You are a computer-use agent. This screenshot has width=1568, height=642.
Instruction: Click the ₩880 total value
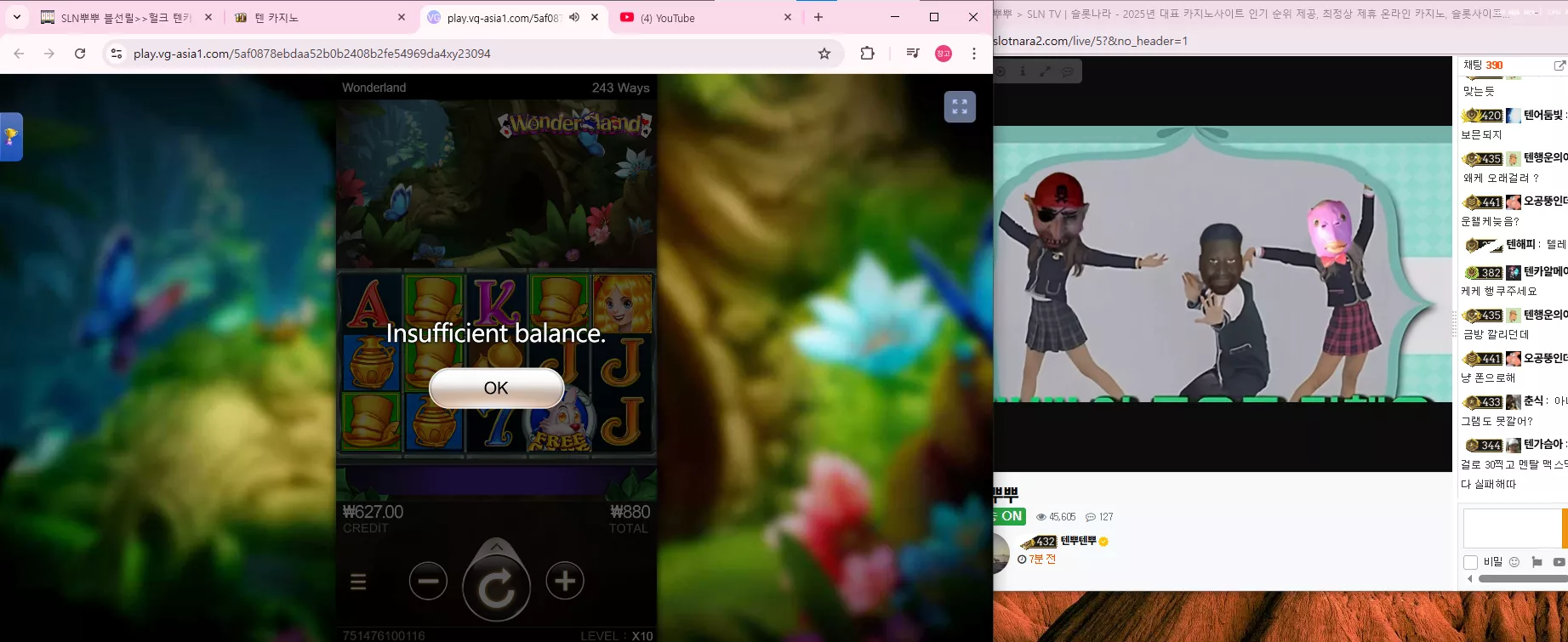click(630, 512)
